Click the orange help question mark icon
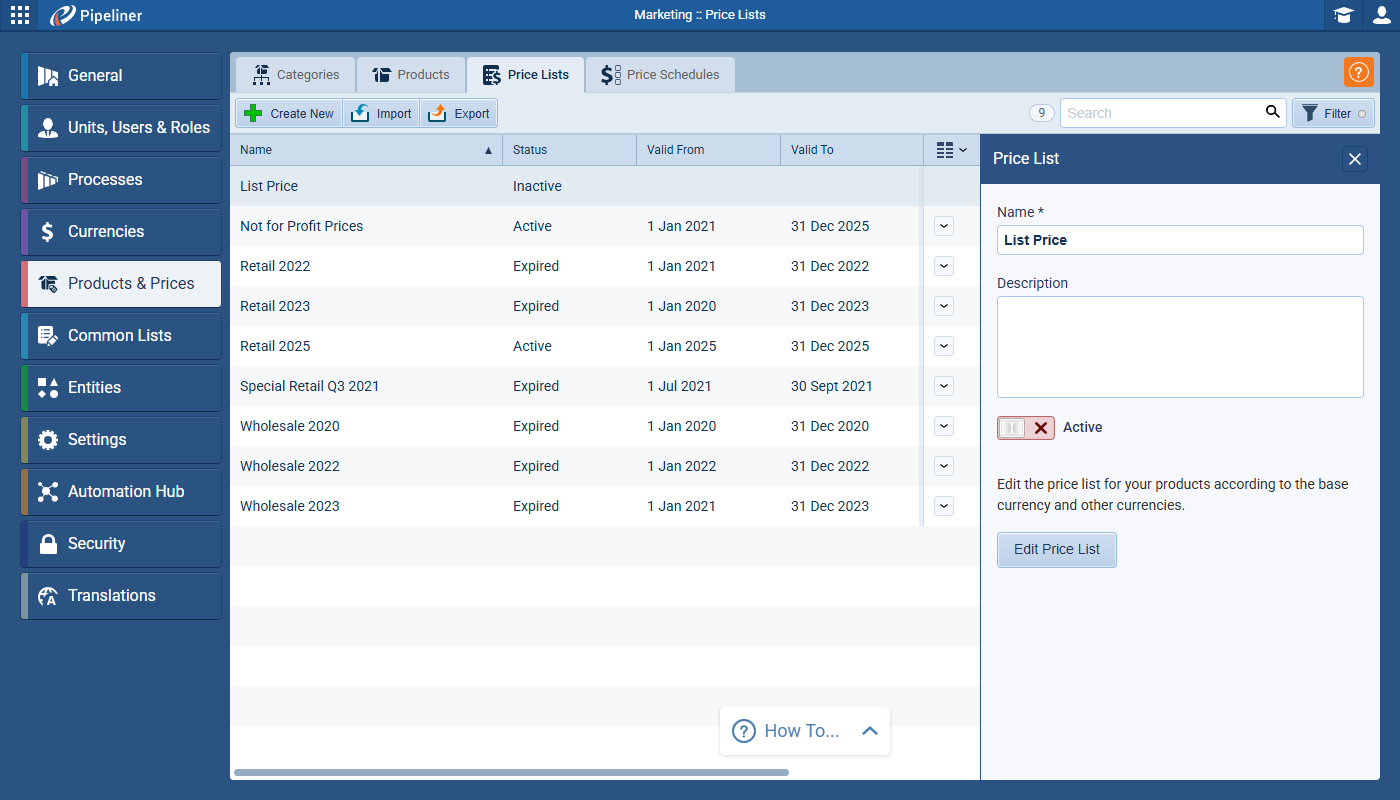The height and width of the screenshot is (800, 1400). click(1358, 73)
